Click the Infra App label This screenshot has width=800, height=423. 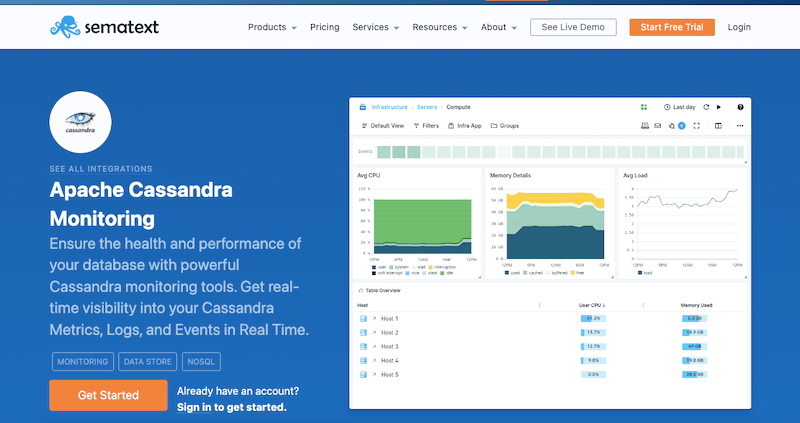click(469, 126)
